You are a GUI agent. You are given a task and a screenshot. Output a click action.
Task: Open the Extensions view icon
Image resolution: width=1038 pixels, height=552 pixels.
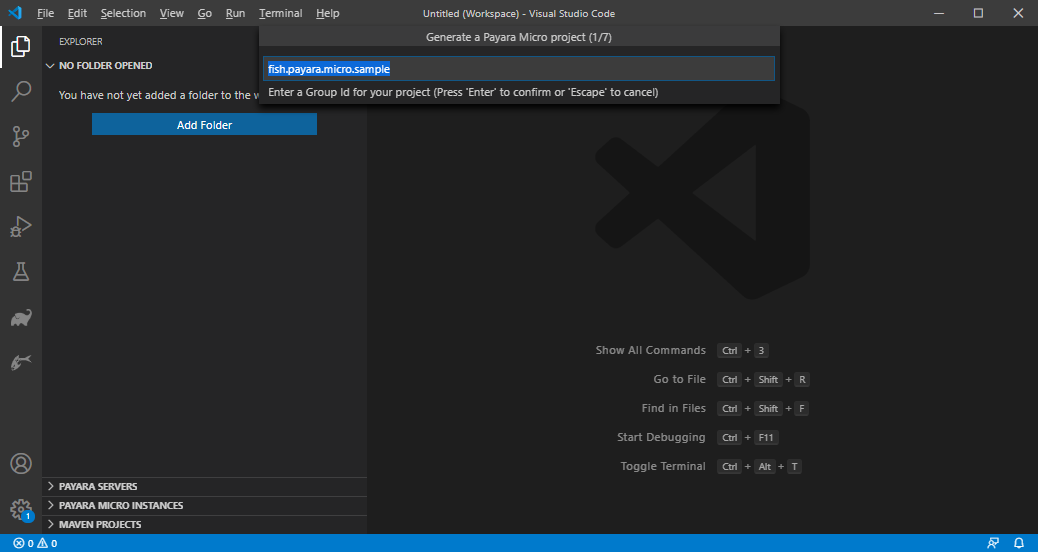[20, 182]
